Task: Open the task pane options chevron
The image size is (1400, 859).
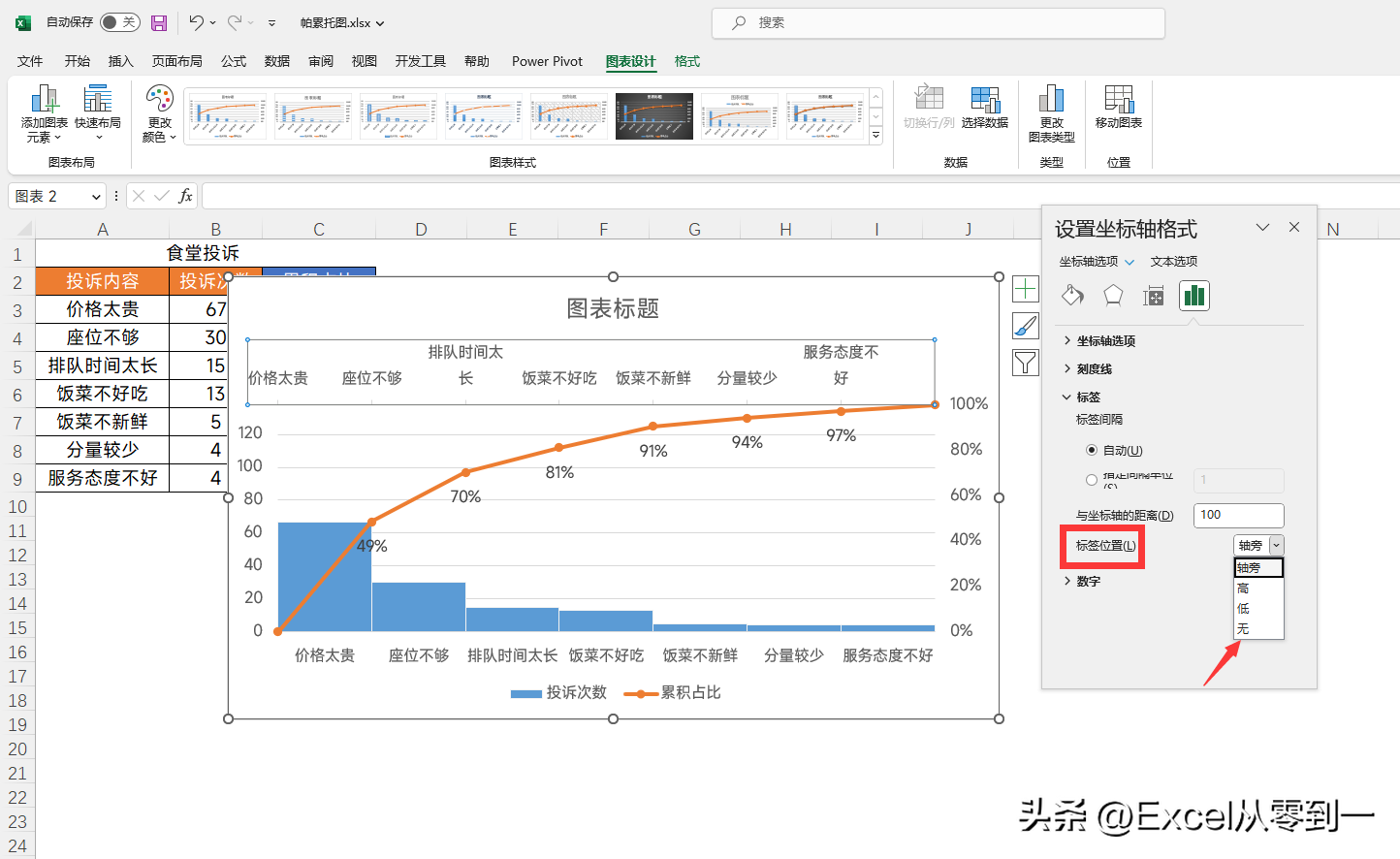Action: point(1262,227)
